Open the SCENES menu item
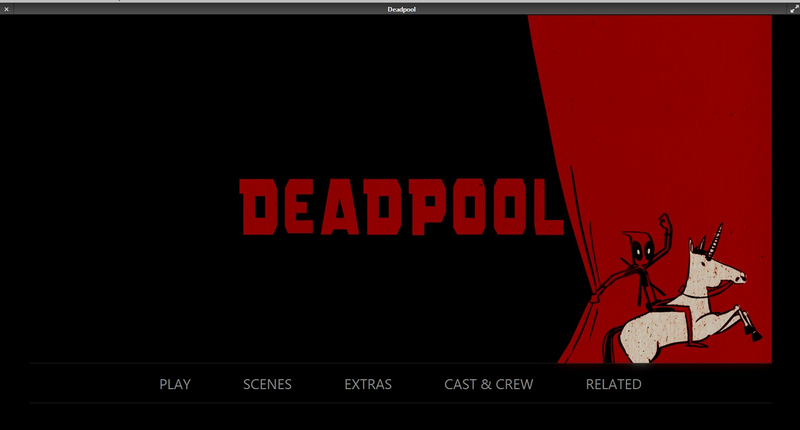The height and width of the screenshot is (430, 800). click(x=267, y=384)
